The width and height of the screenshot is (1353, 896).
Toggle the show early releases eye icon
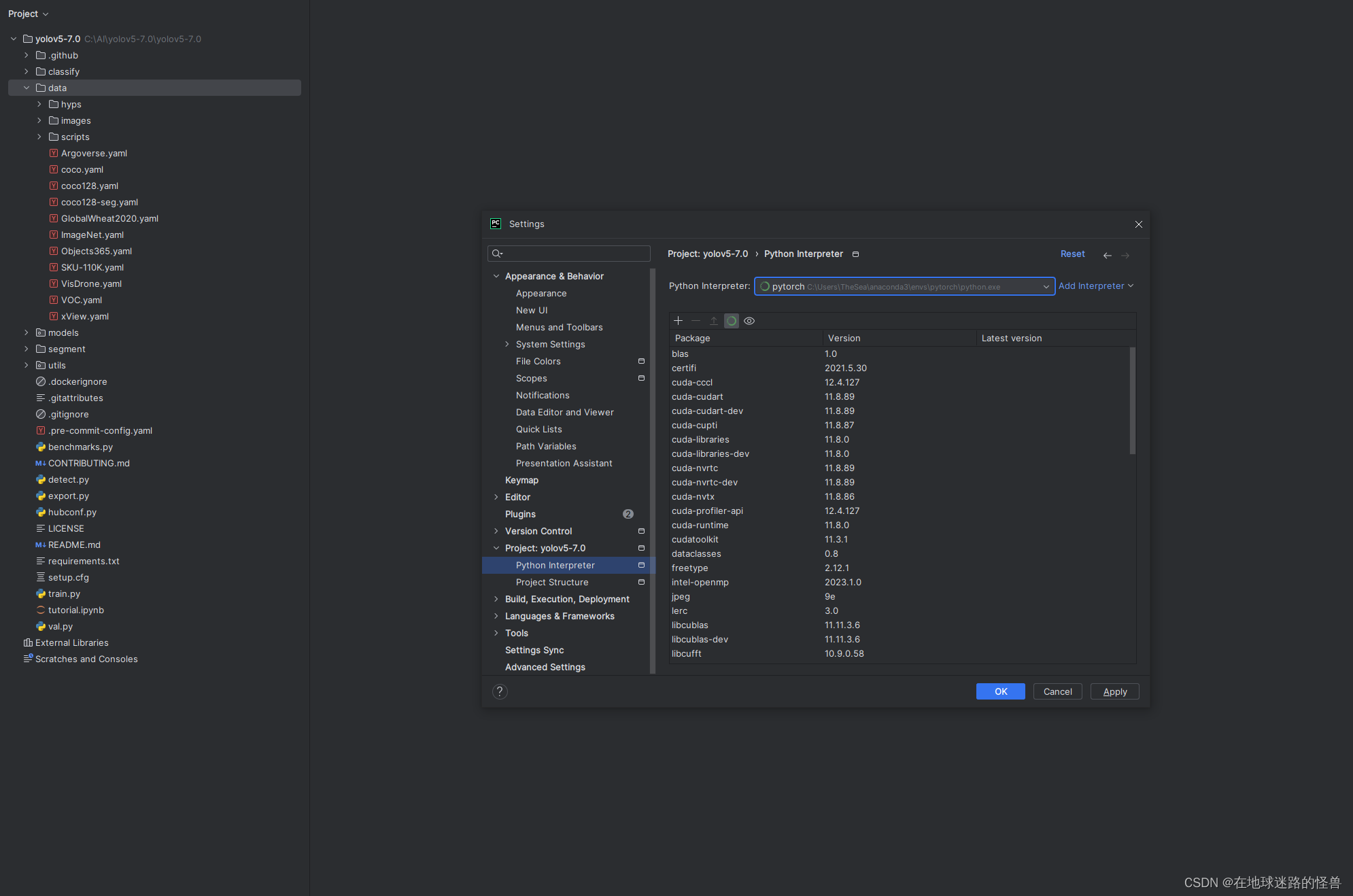749,321
